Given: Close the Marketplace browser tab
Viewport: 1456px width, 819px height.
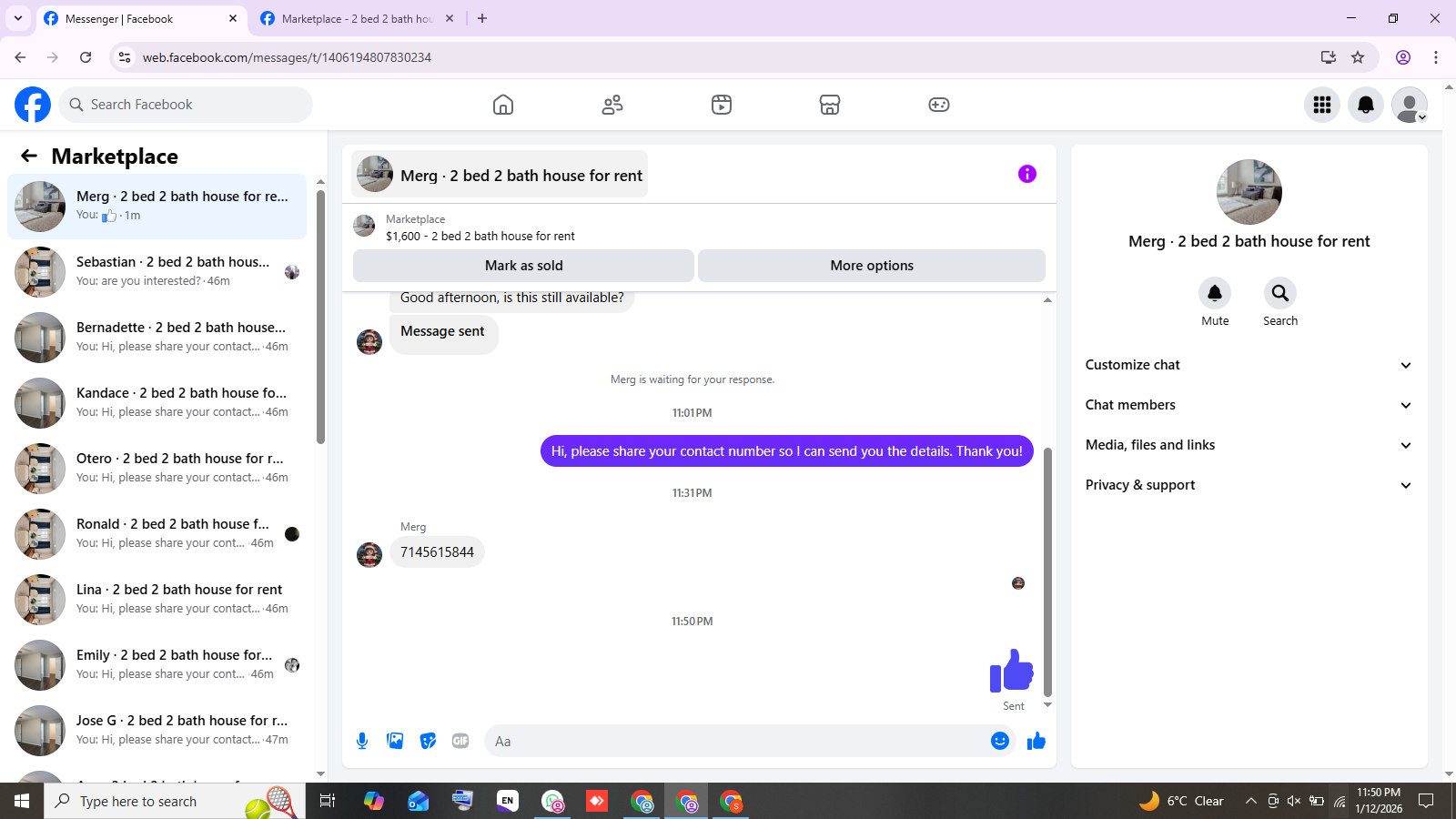Looking at the screenshot, I should point(450,18).
